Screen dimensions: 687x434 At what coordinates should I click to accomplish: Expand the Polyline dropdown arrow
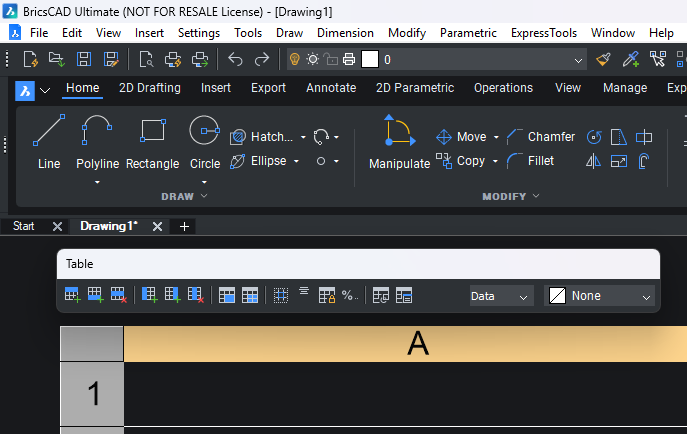(x=97, y=182)
